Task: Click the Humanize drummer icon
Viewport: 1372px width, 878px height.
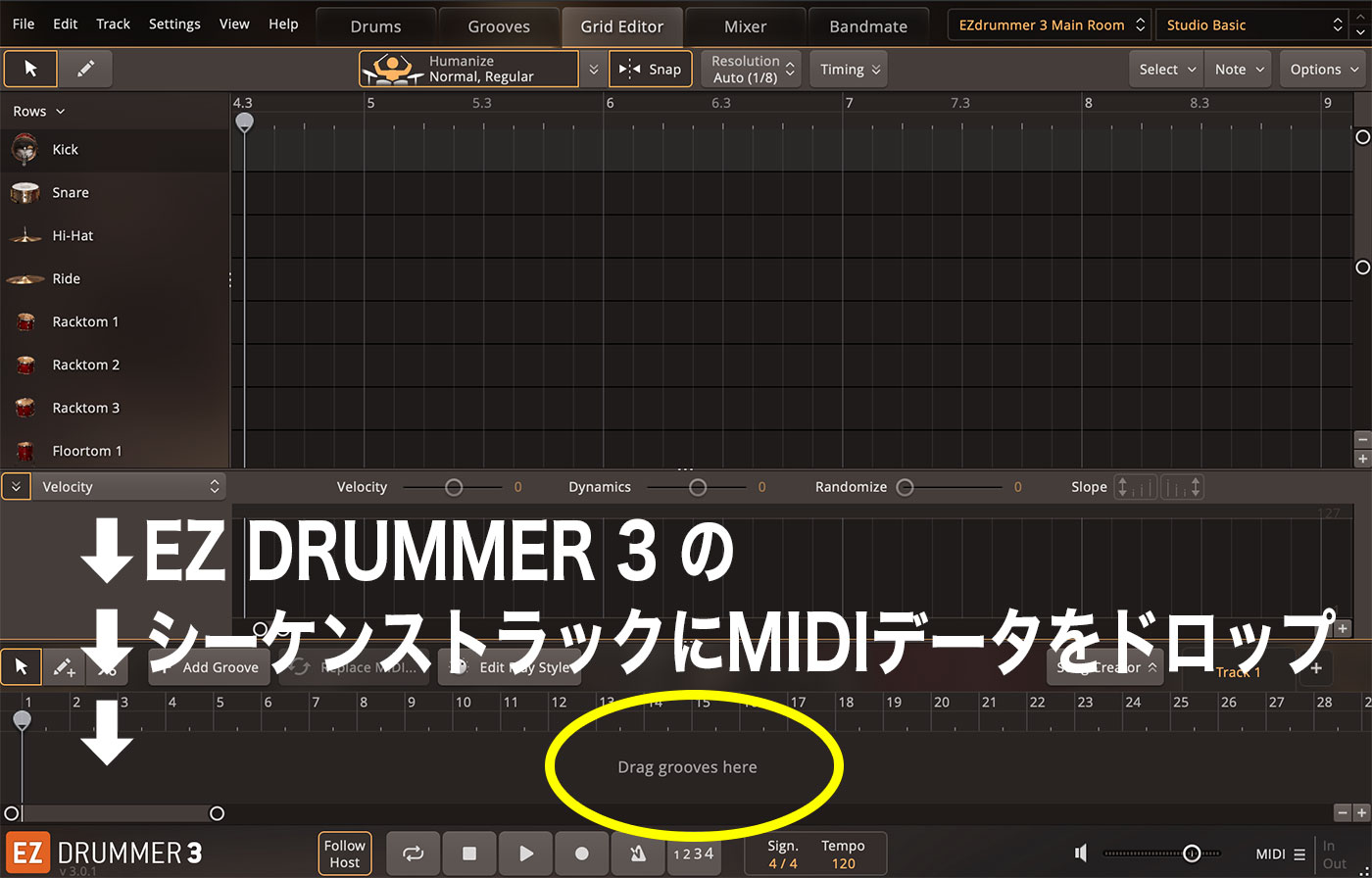Action: tap(392, 69)
